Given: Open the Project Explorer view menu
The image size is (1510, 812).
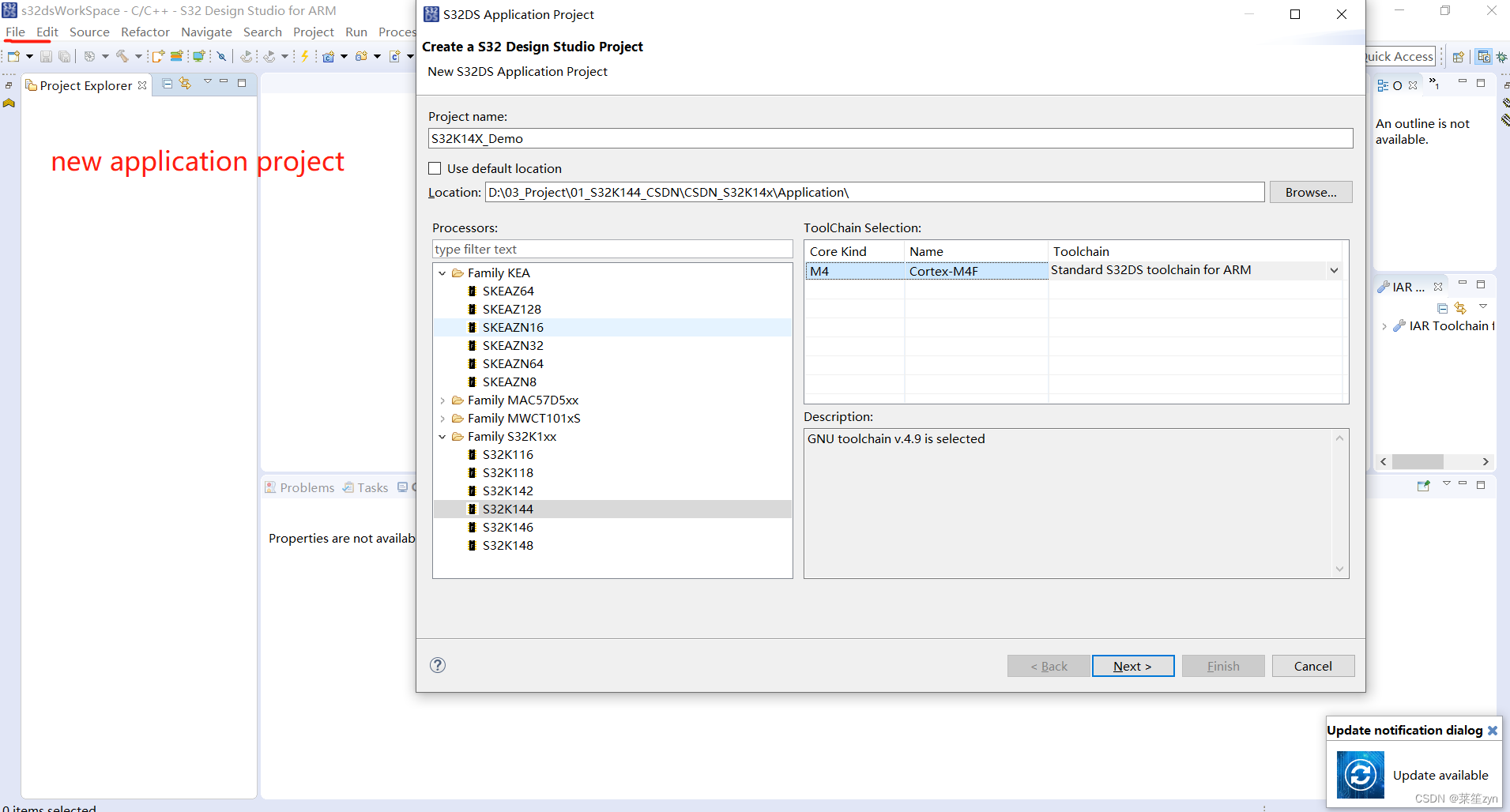Looking at the screenshot, I should (x=207, y=82).
